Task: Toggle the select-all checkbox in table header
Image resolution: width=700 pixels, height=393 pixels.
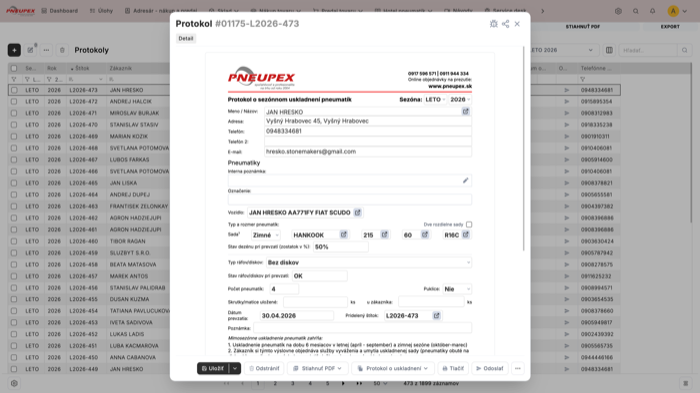Action: point(14,68)
